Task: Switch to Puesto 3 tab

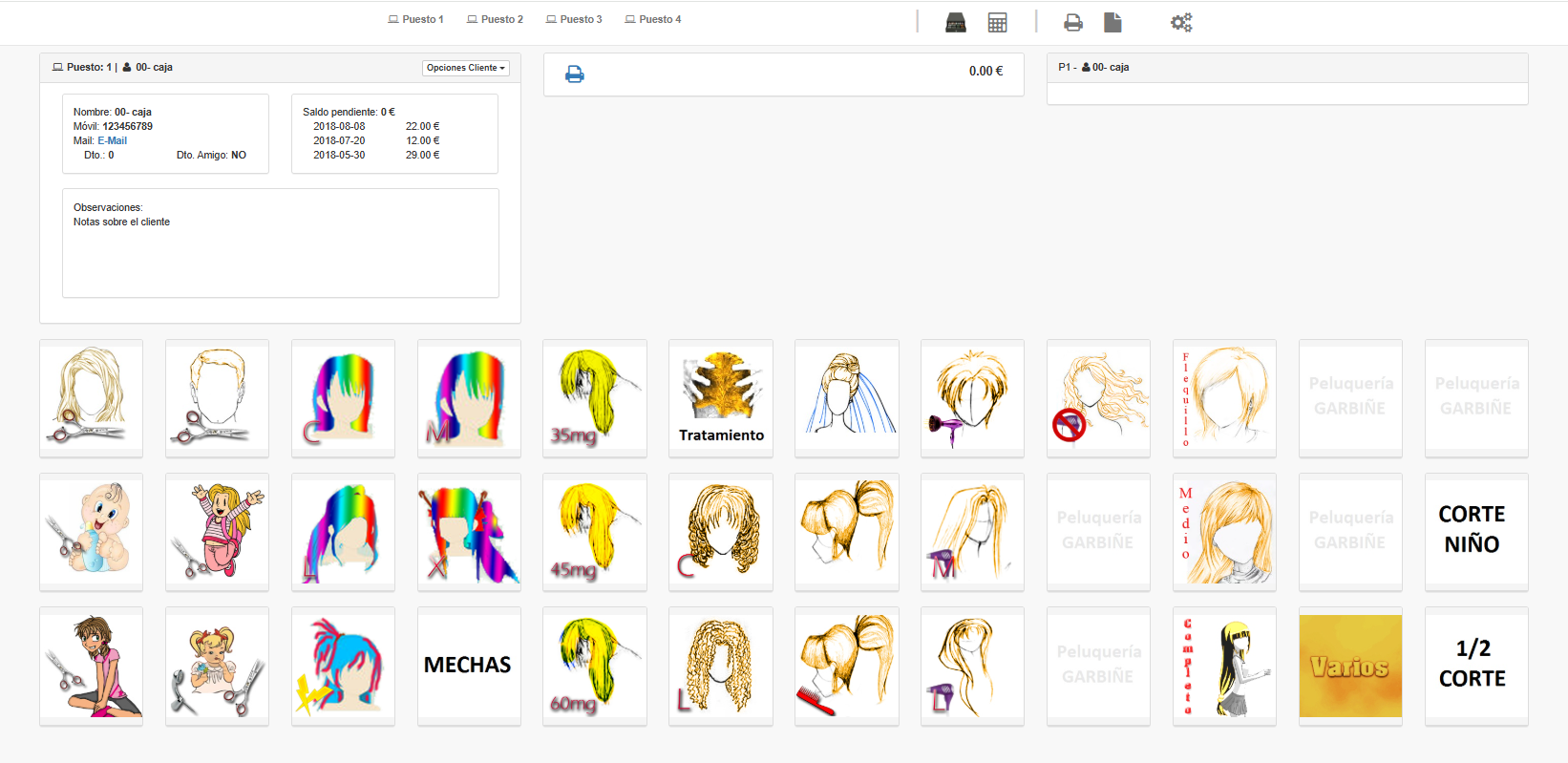Action: point(574,19)
